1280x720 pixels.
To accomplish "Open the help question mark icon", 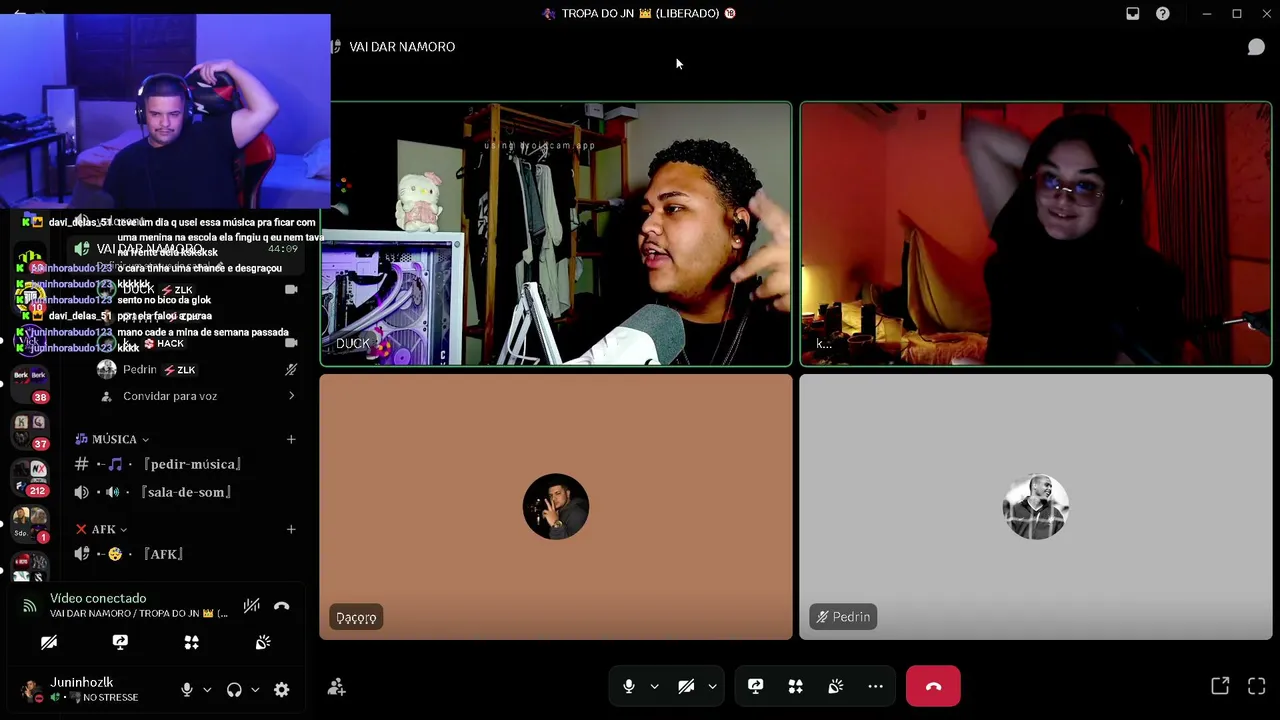I will pyautogui.click(x=1163, y=14).
